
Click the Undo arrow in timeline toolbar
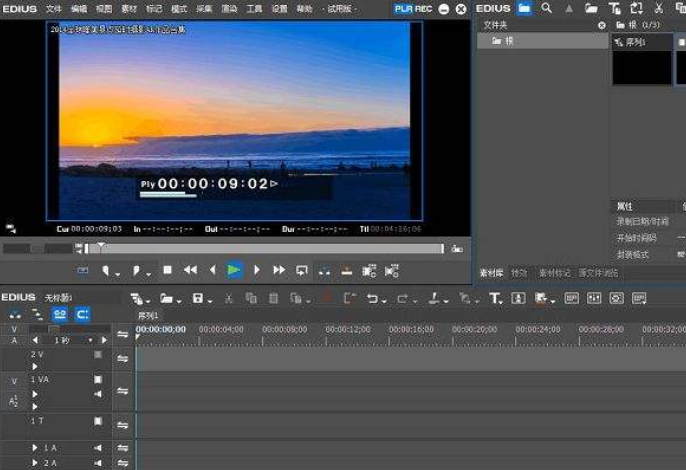click(x=372, y=298)
